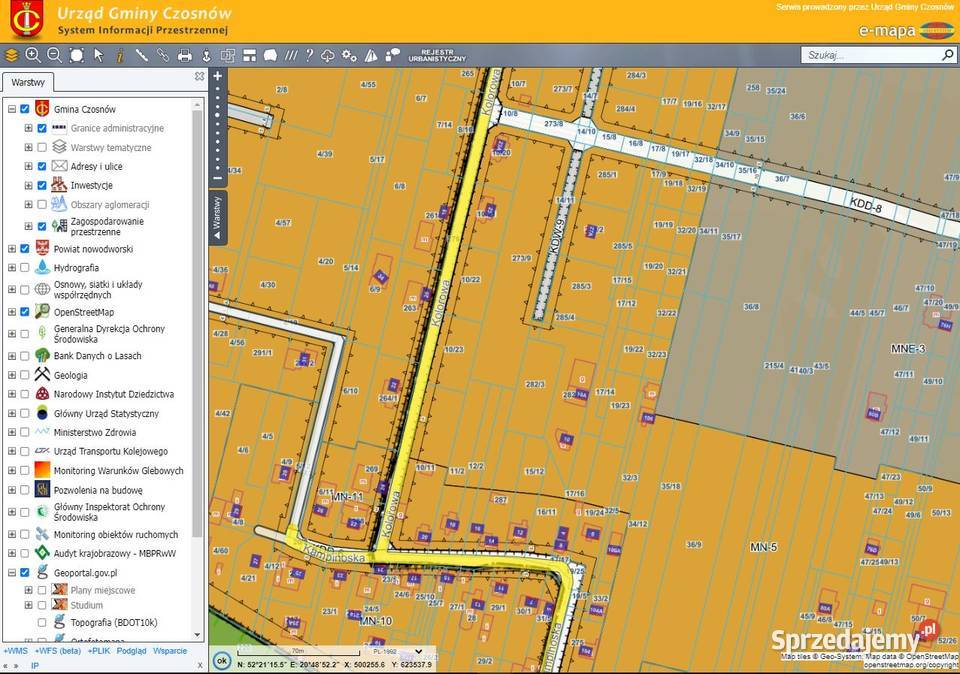Select the arrow pointer tool
The width and height of the screenshot is (960, 674).
tap(99, 56)
